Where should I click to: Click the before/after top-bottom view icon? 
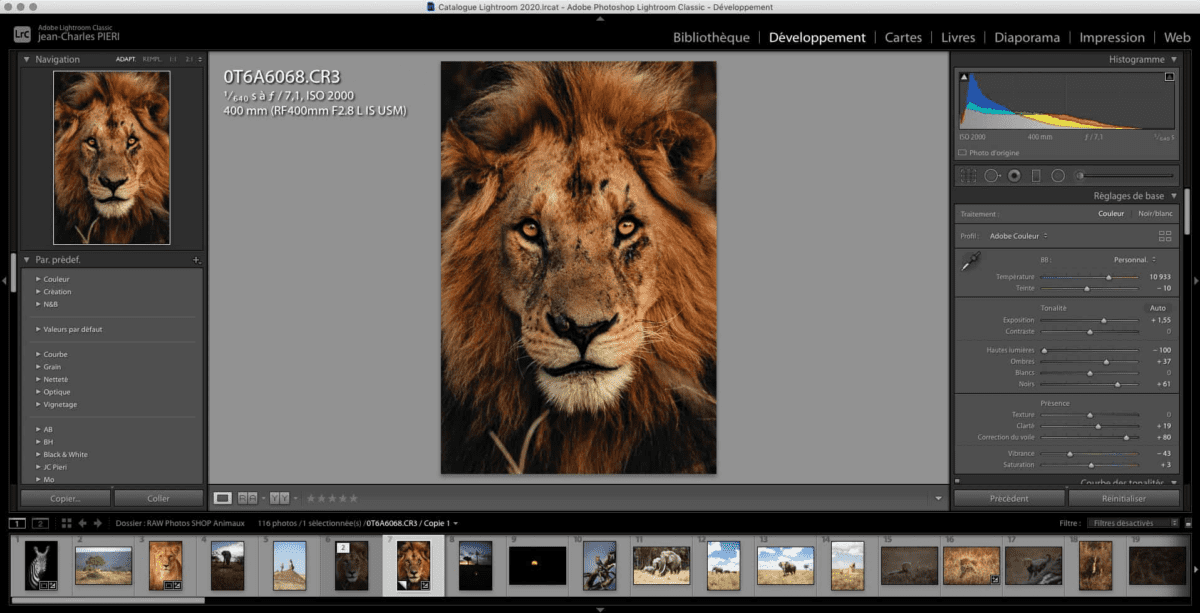(280, 497)
